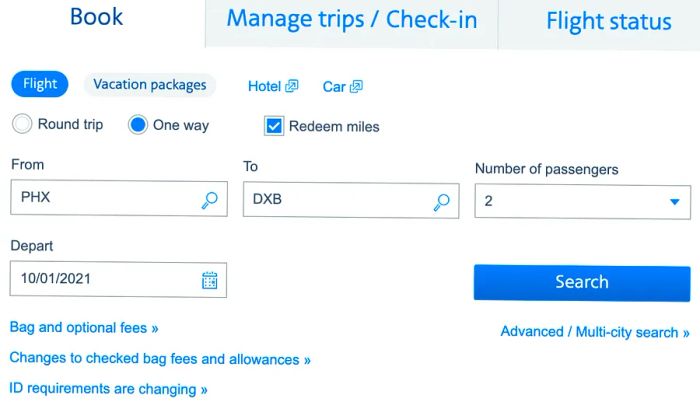Select the Round trip radio button
700x402 pixels.
point(22,124)
